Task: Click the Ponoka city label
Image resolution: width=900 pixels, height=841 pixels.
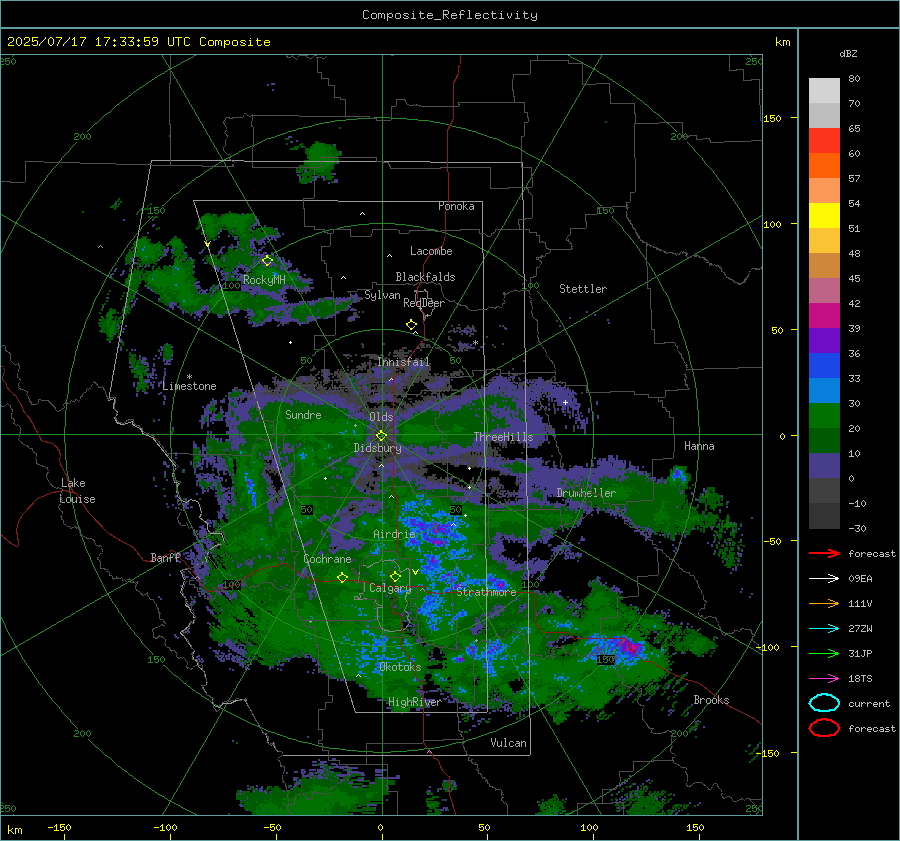Action: click(456, 206)
